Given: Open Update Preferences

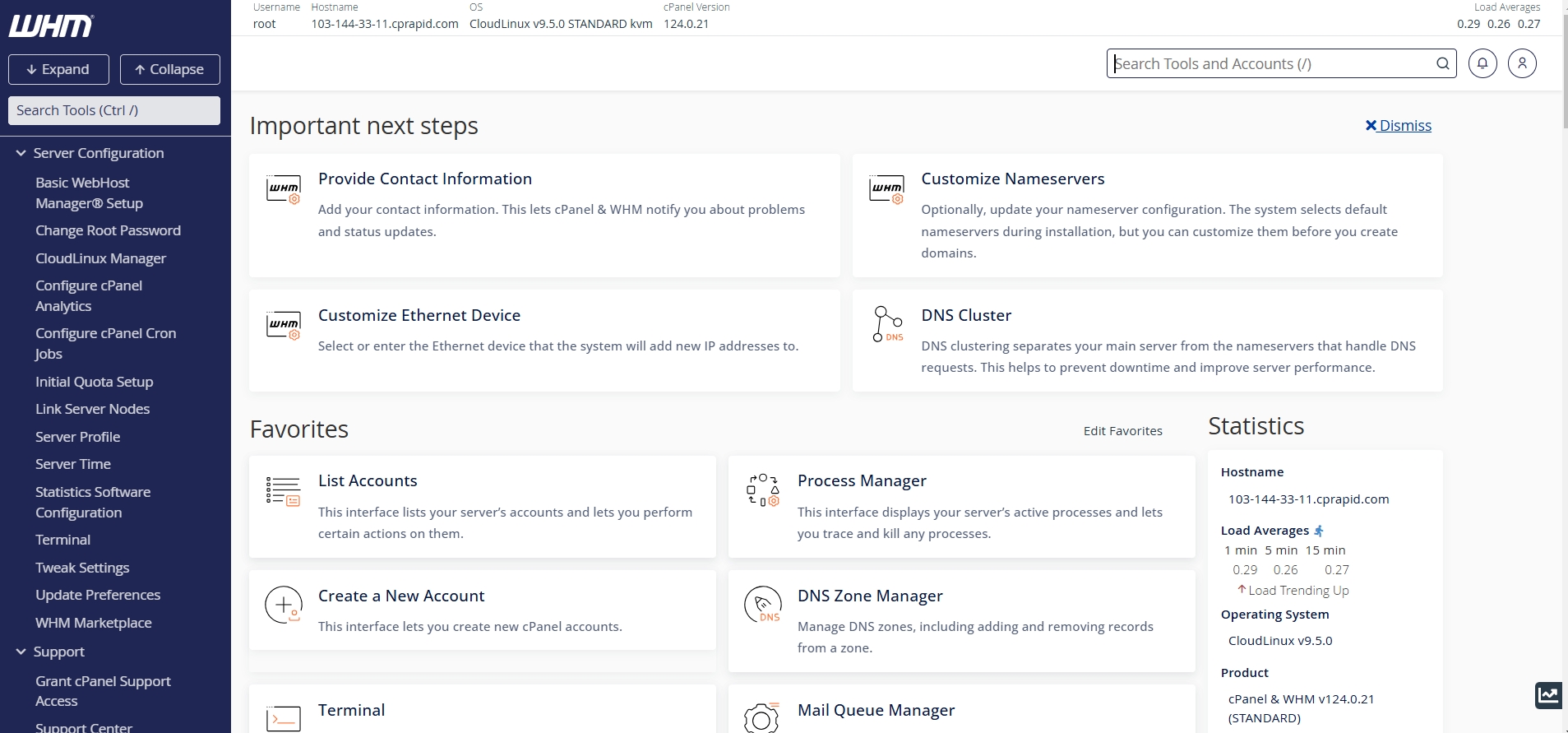Looking at the screenshot, I should pos(98,595).
